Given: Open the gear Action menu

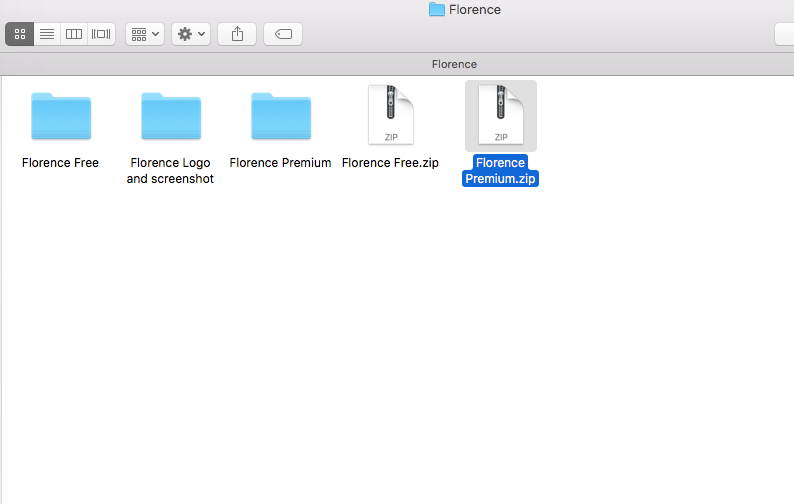Looking at the screenshot, I should [191, 34].
